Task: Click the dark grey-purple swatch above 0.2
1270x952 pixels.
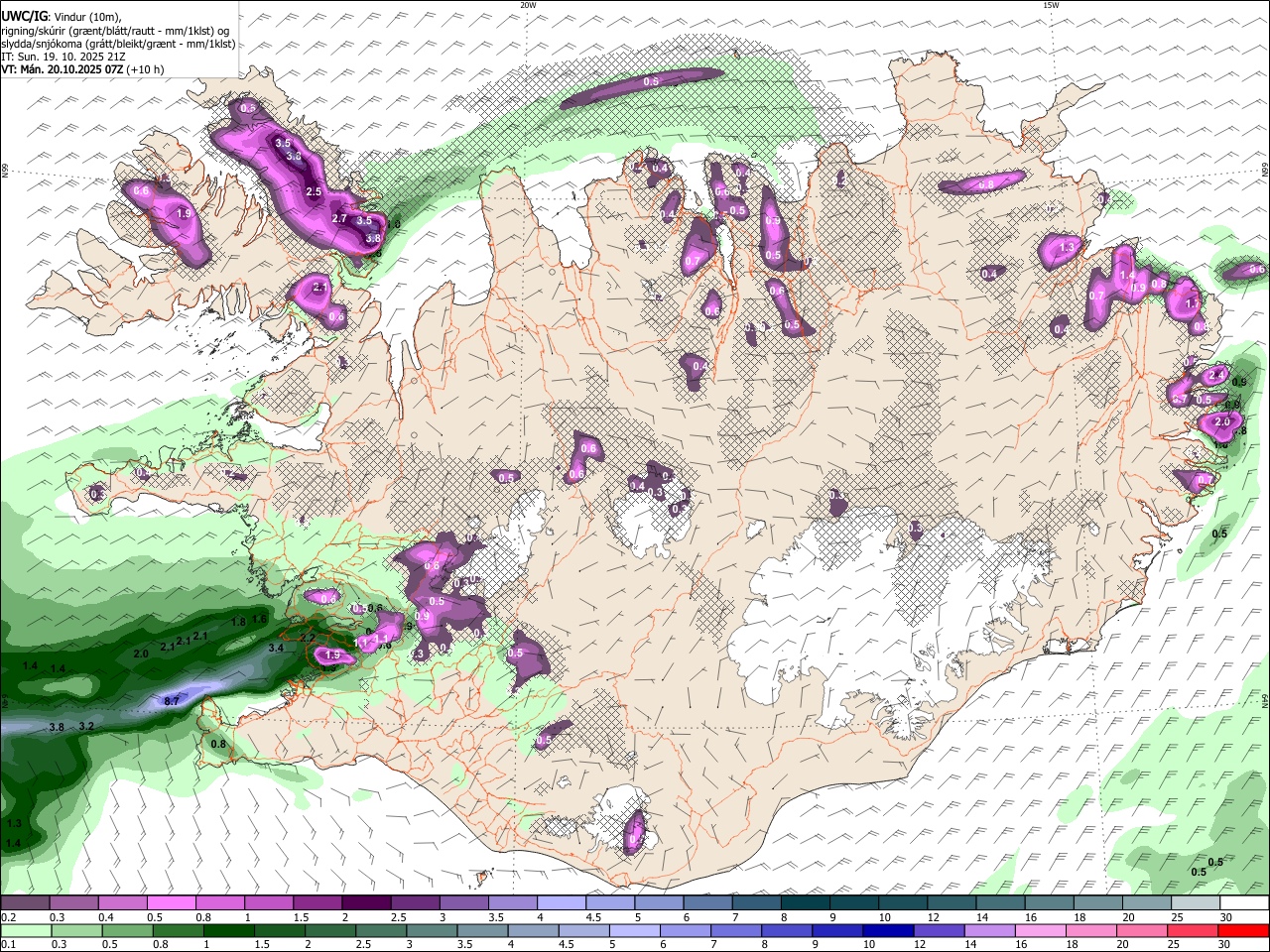Action: click(25, 902)
